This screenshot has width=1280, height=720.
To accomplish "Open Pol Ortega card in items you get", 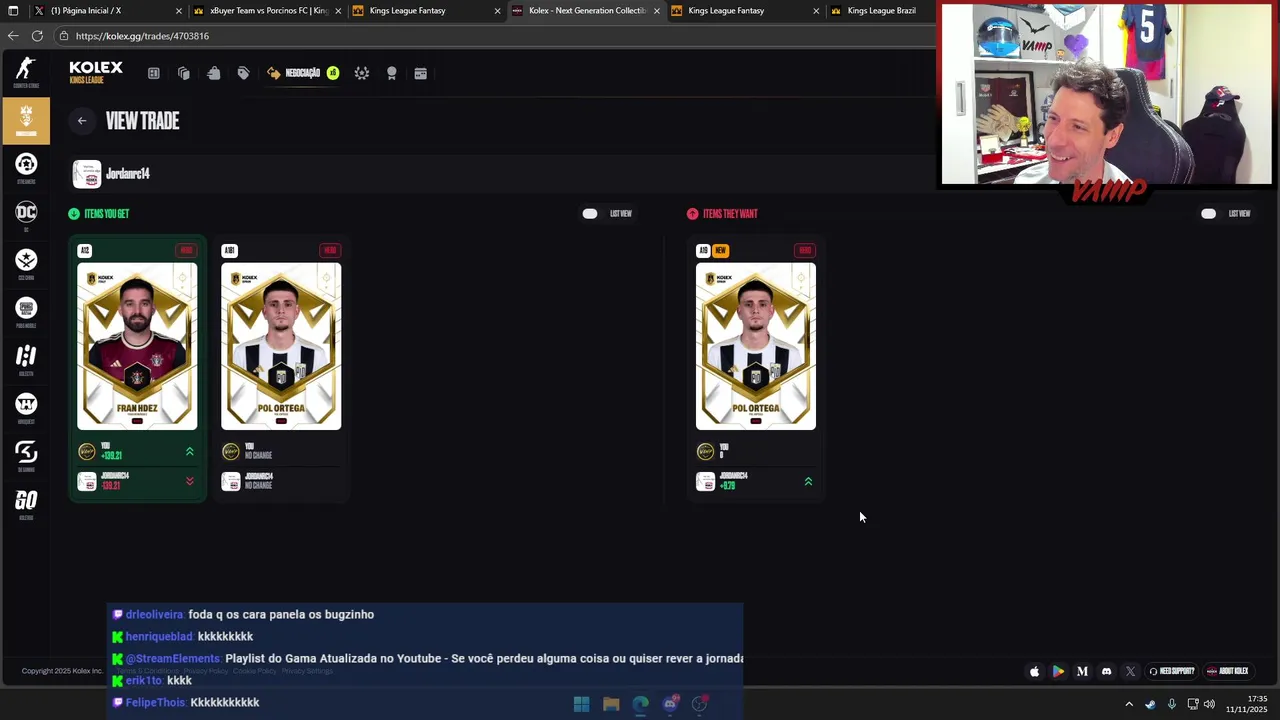I will 281,346.
